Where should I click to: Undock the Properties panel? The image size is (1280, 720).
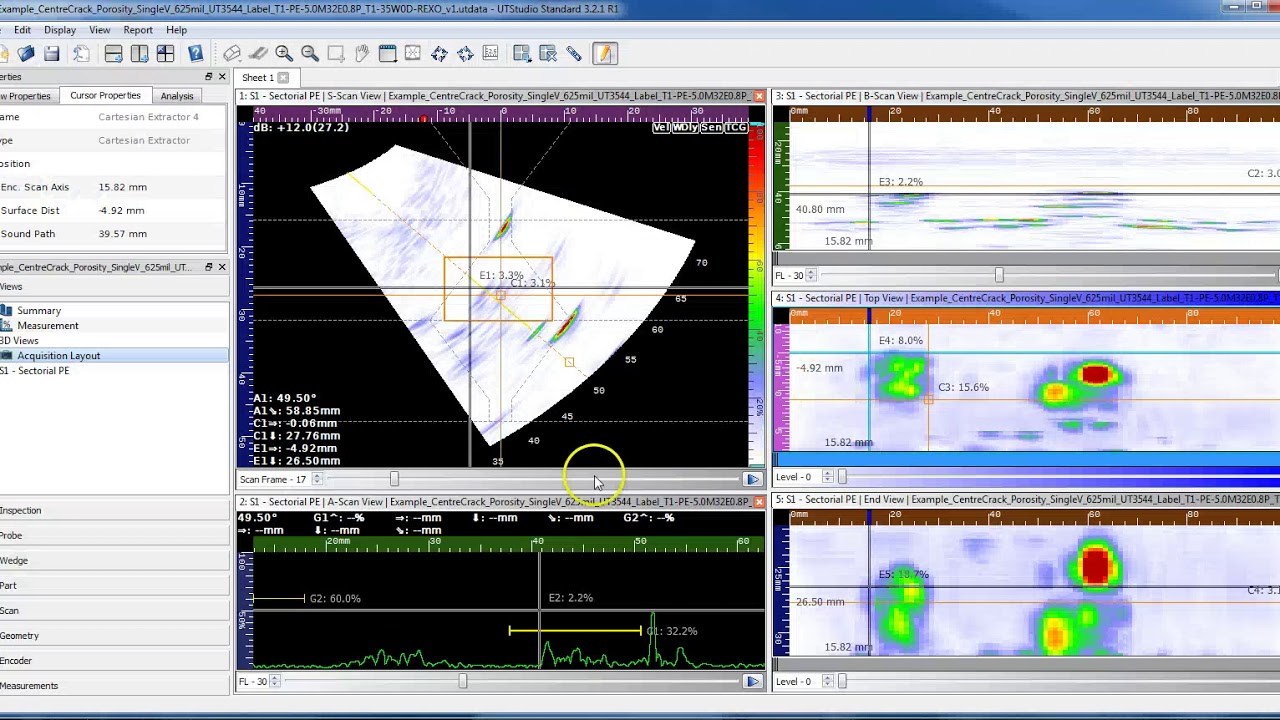pos(208,77)
